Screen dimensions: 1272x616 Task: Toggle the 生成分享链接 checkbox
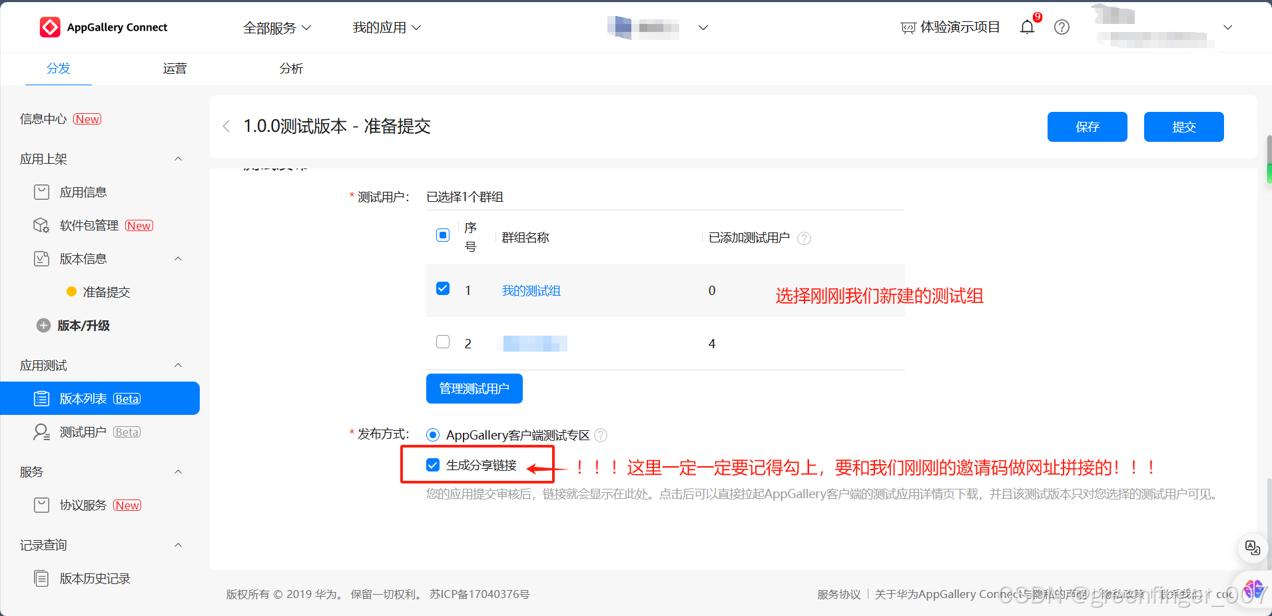(x=433, y=465)
